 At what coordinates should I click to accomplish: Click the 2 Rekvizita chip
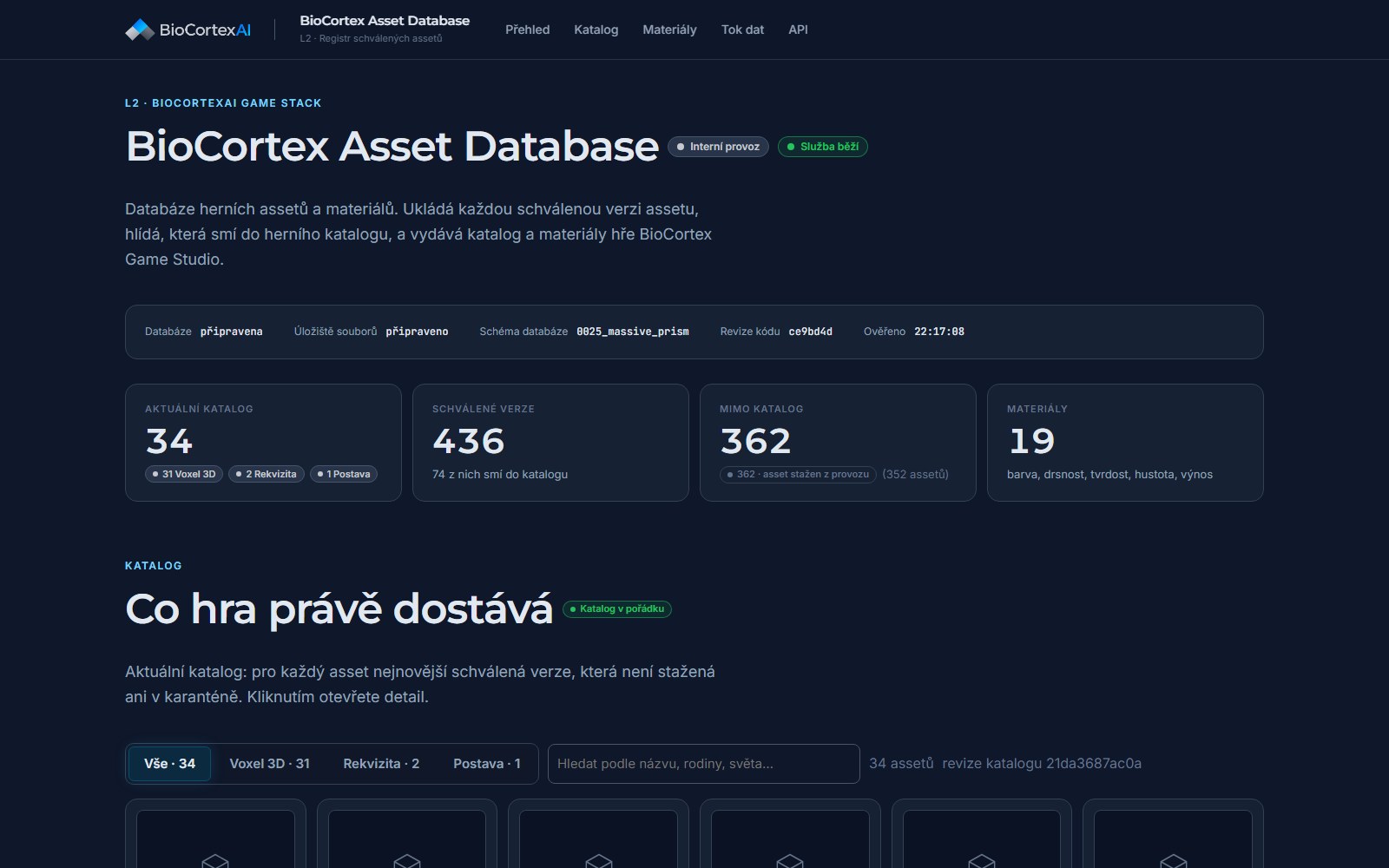(x=267, y=474)
